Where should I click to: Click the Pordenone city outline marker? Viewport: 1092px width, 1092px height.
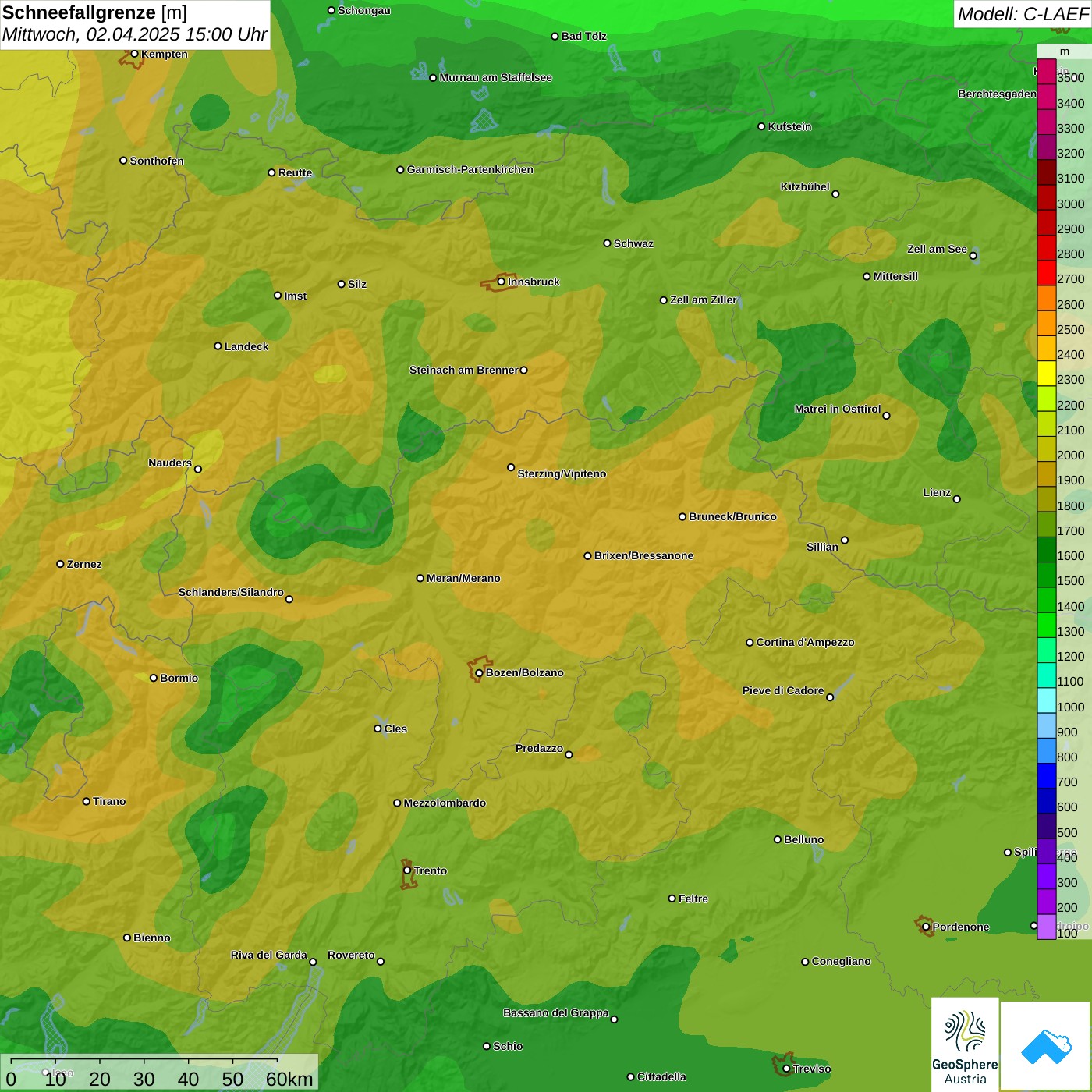(924, 926)
